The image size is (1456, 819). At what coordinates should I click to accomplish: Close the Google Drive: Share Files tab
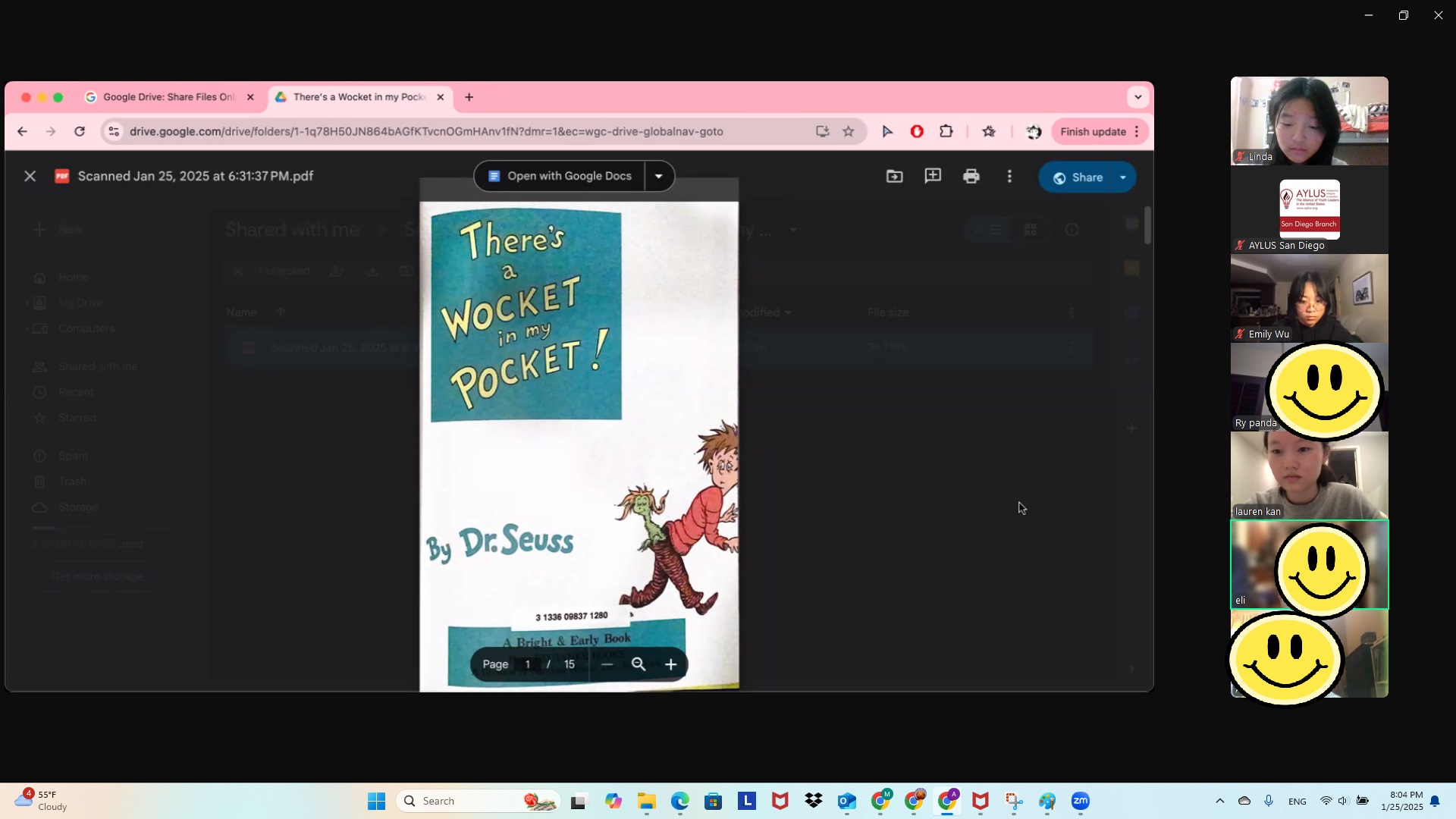coord(250,97)
